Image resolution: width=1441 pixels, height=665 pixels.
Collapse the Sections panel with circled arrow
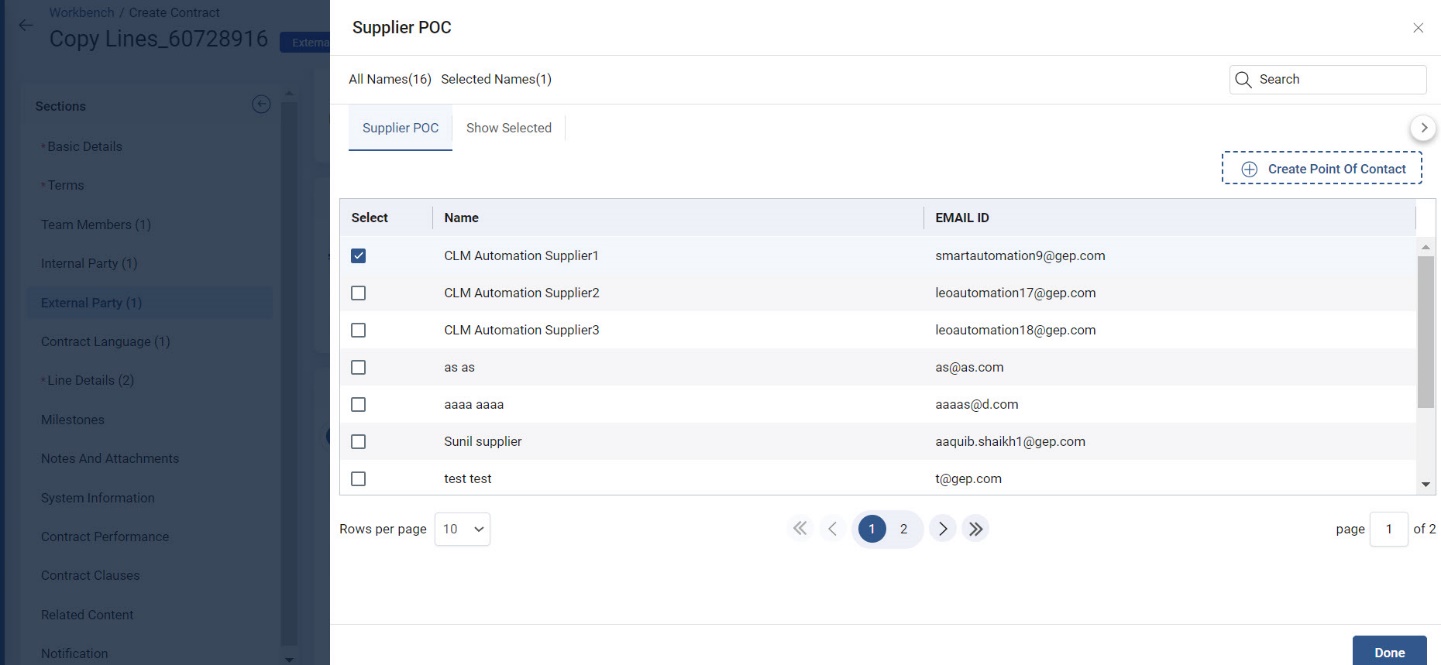click(x=261, y=104)
